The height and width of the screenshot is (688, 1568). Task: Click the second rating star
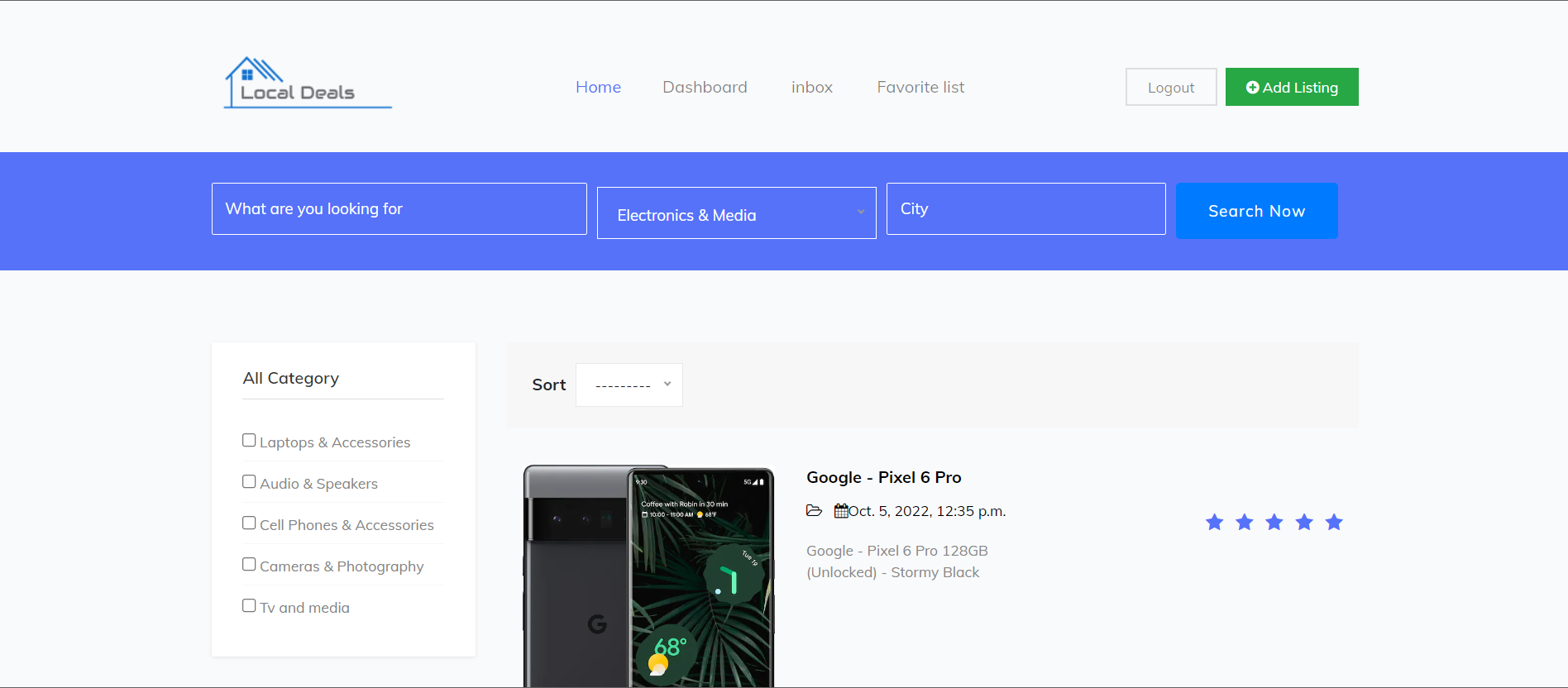(x=1244, y=522)
